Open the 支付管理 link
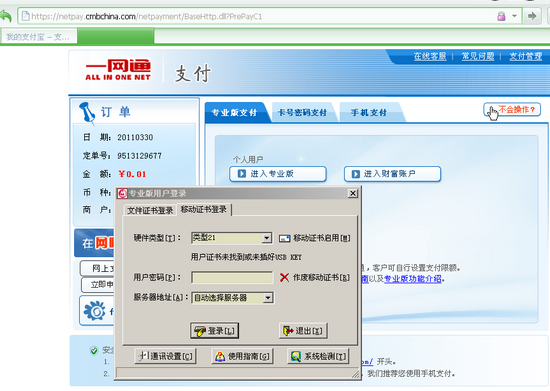Image resolution: width=550 pixels, height=391 pixels. [525, 56]
